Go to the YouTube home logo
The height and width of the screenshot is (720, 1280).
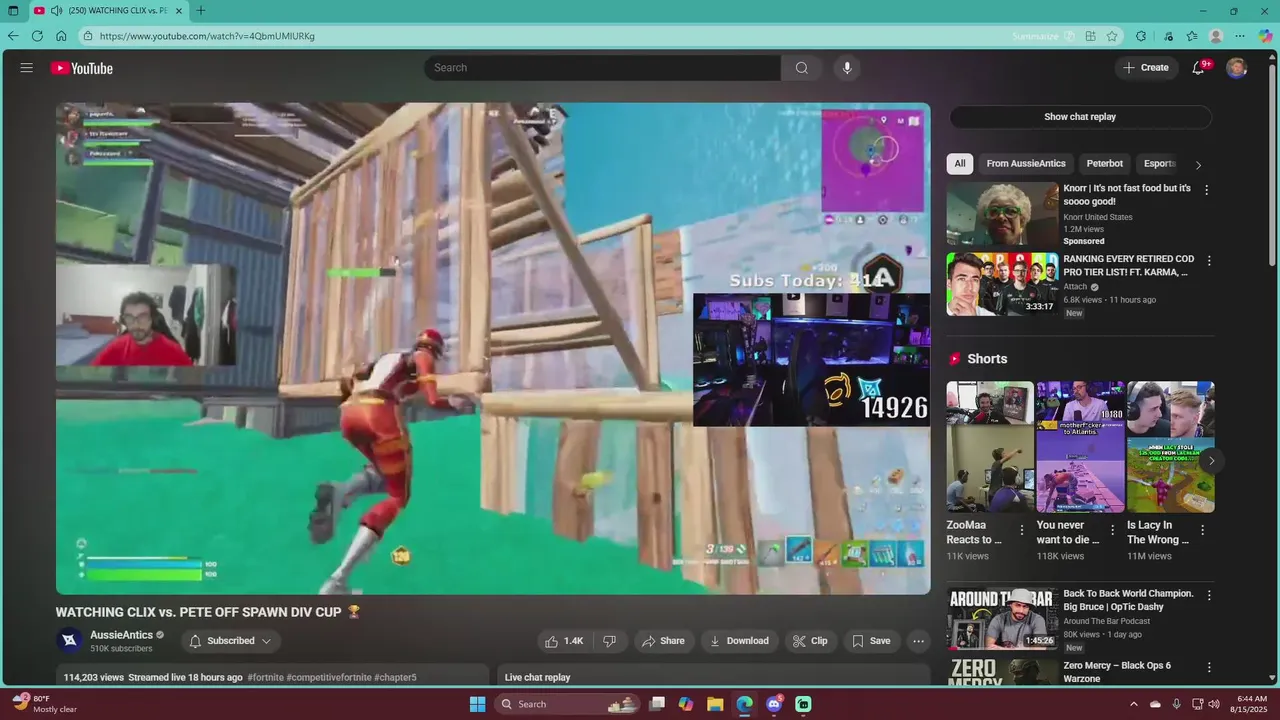82,68
